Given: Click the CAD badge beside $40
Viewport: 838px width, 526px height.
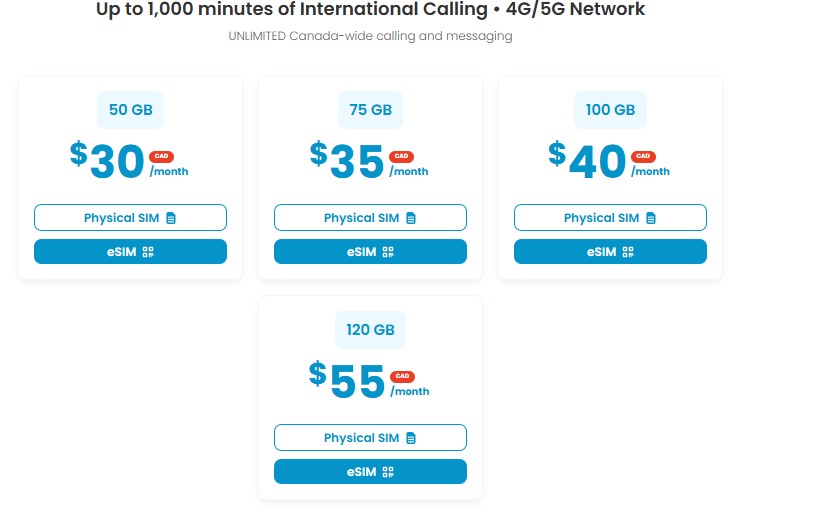Looking at the screenshot, I should coord(641,157).
